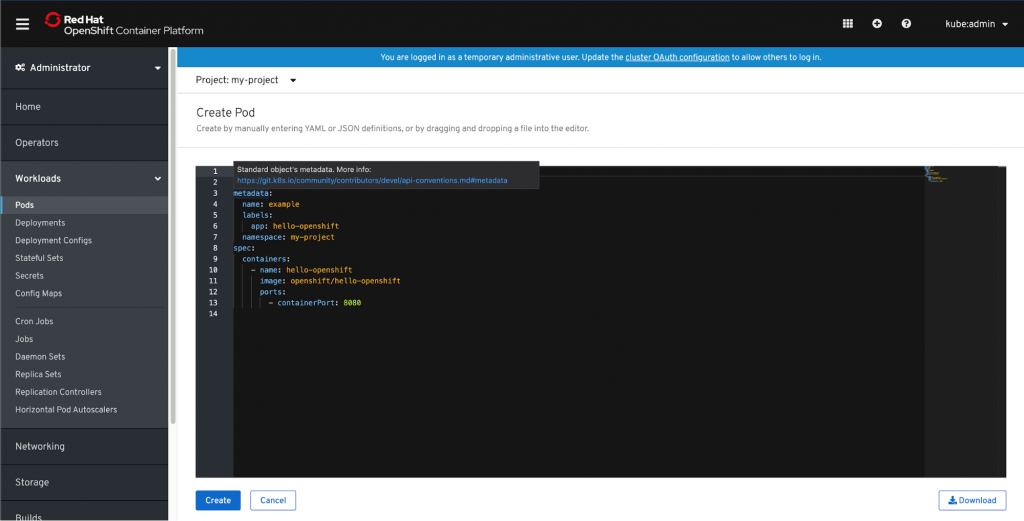1024x521 pixels.
Task: Collapse the Workloads navigation section
Action: tap(85, 179)
